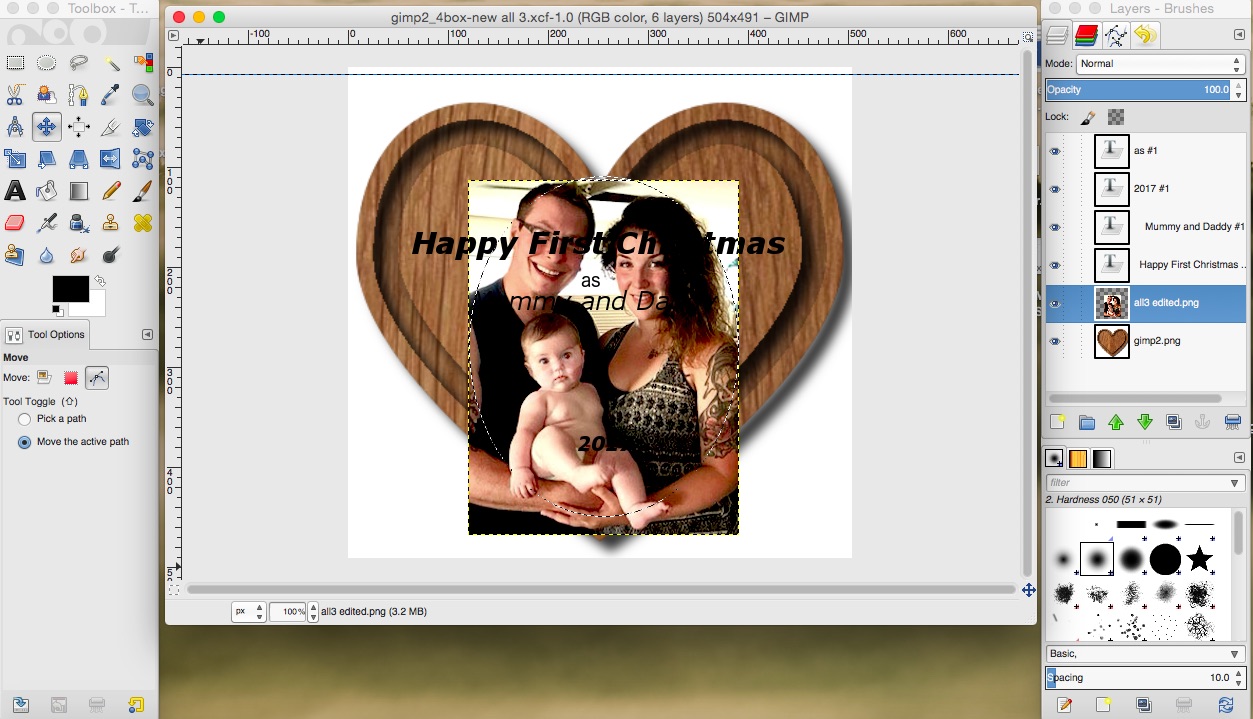Raise layer with green up arrow
The width and height of the screenshot is (1253, 719).
click(x=1116, y=423)
